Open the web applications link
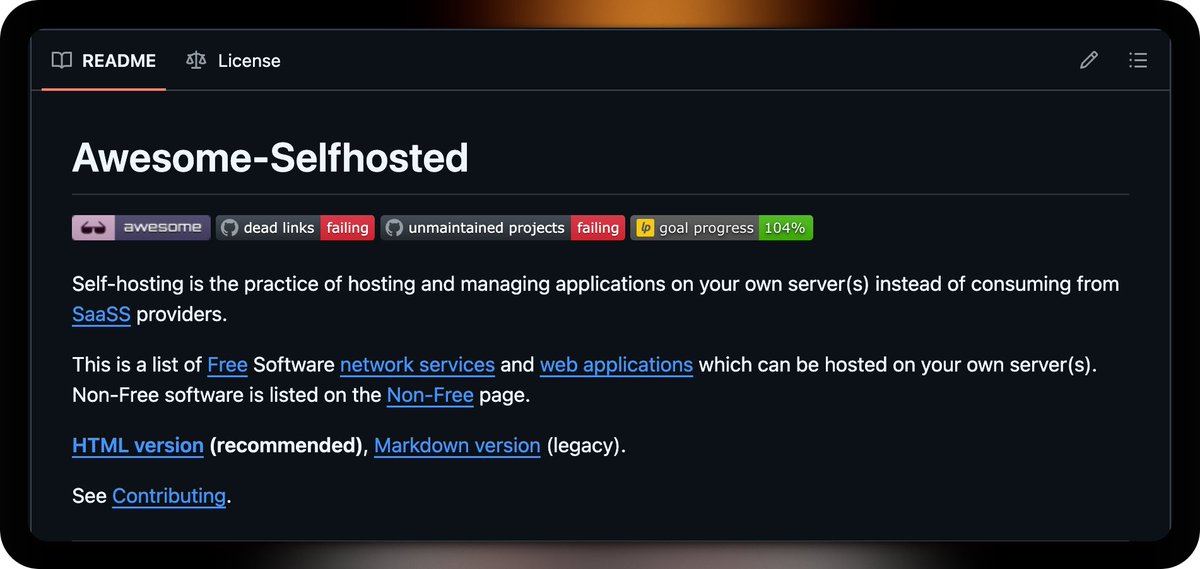This screenshot has width=1200, height=569. pos(616,365)
